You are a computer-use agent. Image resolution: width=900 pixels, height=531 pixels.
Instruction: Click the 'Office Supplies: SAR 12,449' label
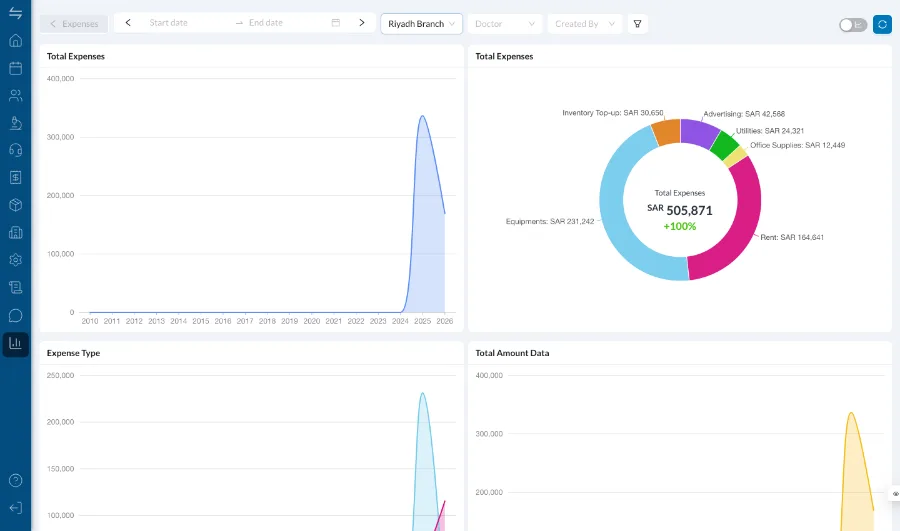pyautogui.click(x=797, y=145)
